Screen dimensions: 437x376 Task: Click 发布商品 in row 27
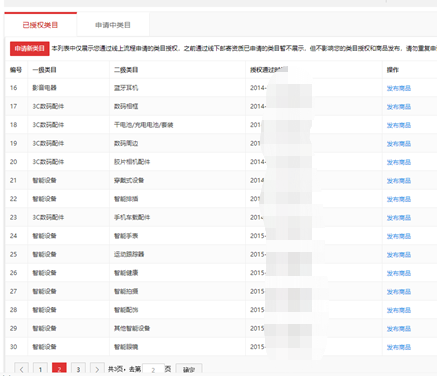tap(399, 292)
